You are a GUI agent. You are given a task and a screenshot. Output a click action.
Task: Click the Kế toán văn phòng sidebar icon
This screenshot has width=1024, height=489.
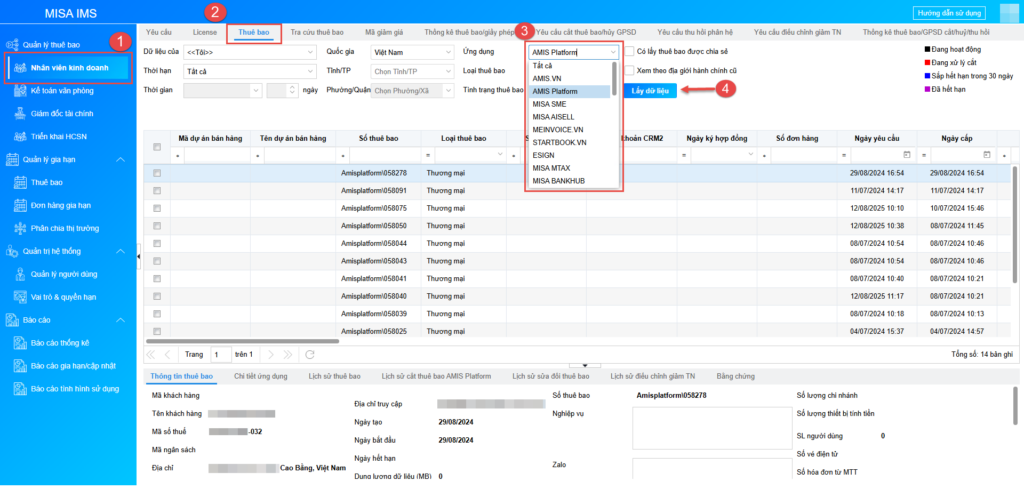tap(22, 92)
